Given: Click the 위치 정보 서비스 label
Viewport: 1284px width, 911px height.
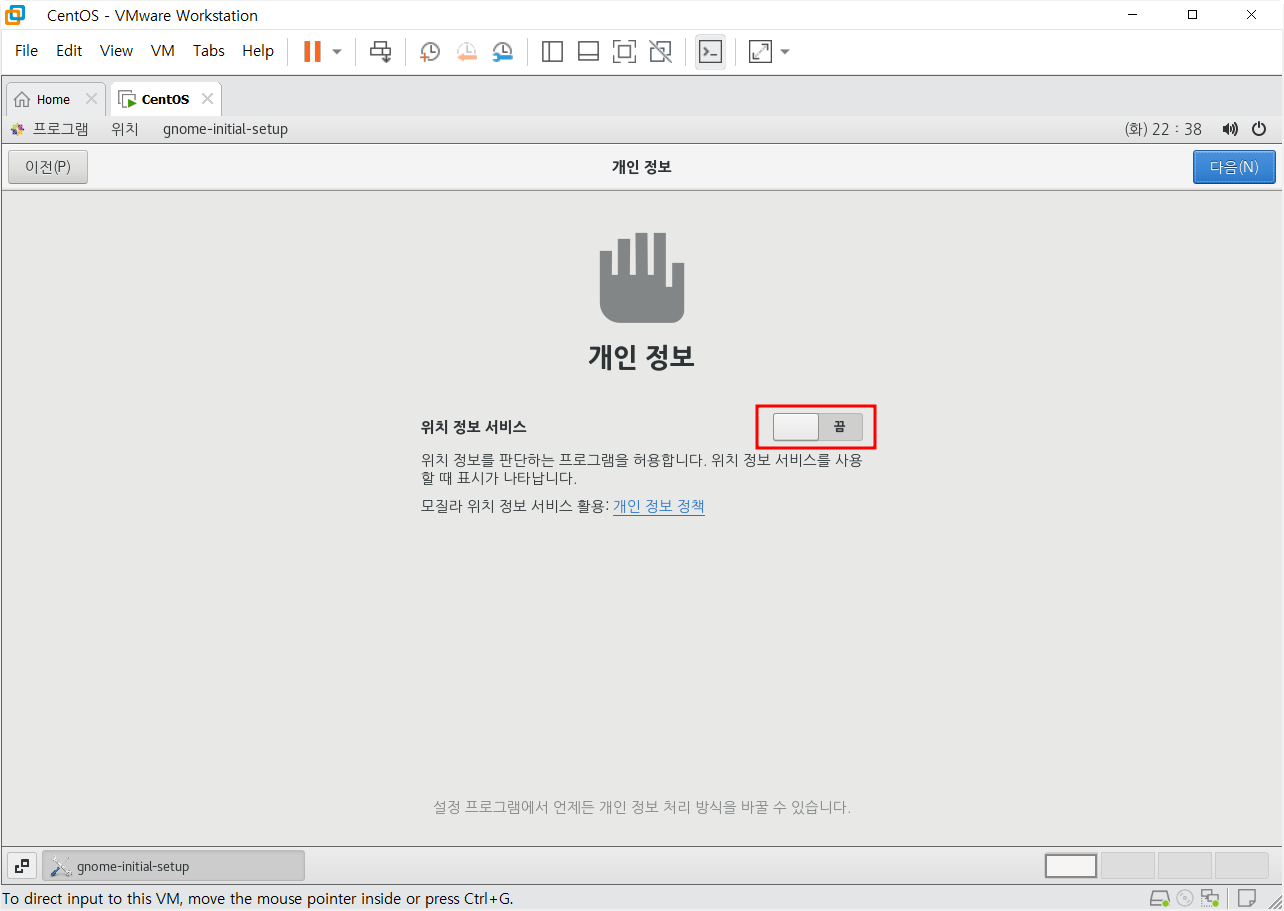Looking at the screenshot, I should pos(474,427).
